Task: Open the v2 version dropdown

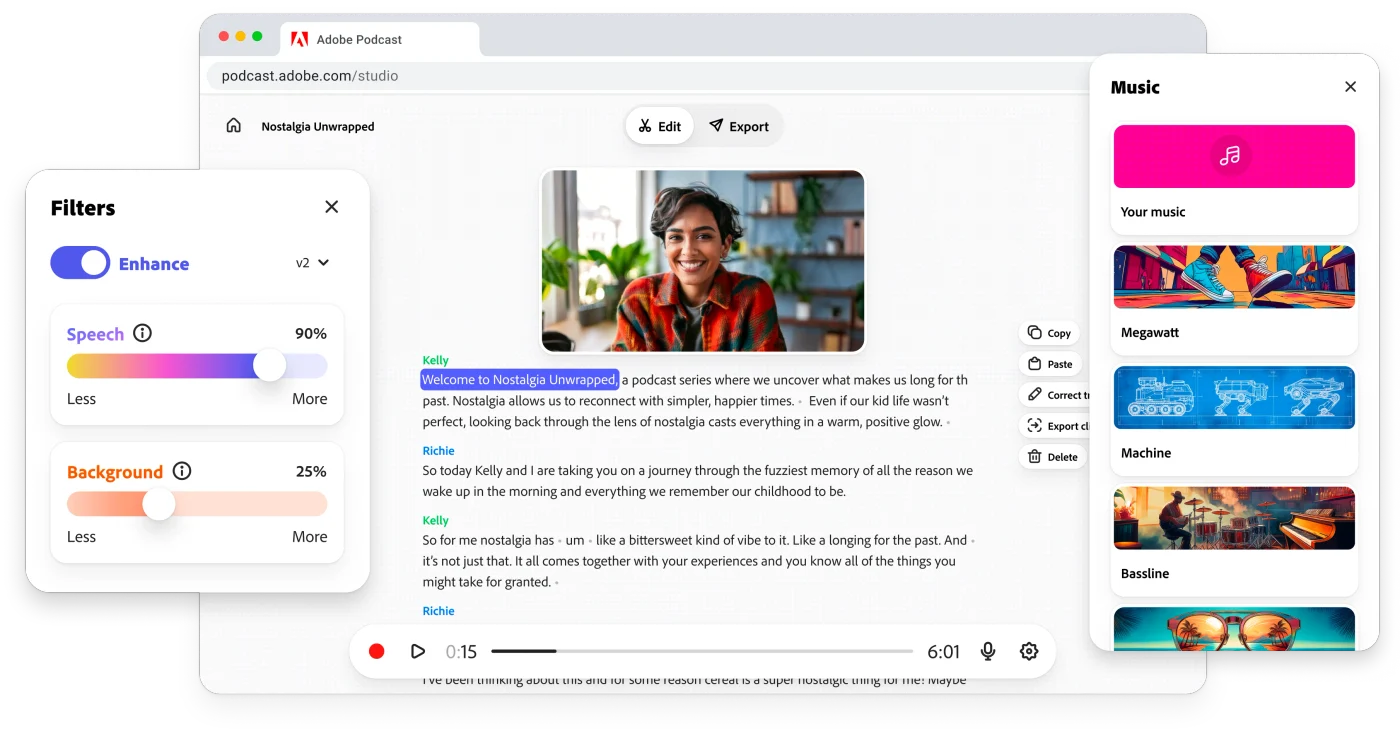Action: [x=313, y=263]
